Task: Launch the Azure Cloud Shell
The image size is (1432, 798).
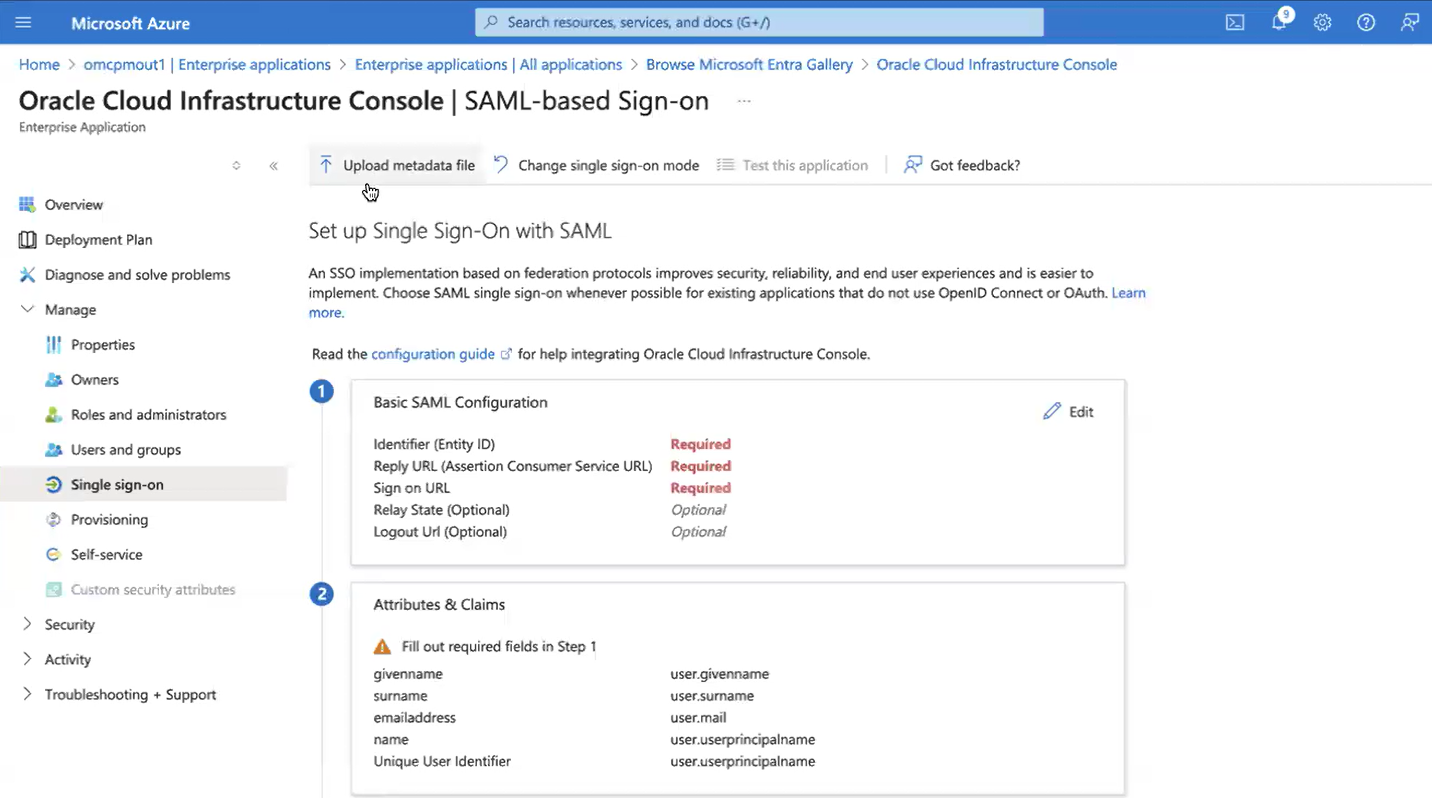Action: [x=1234, y=22]
